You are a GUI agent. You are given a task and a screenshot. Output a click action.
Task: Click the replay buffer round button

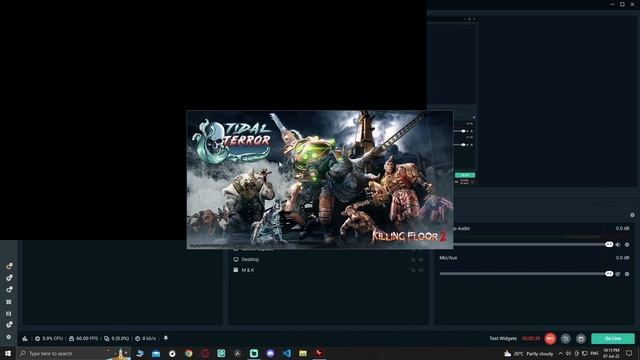click(565, 338)
